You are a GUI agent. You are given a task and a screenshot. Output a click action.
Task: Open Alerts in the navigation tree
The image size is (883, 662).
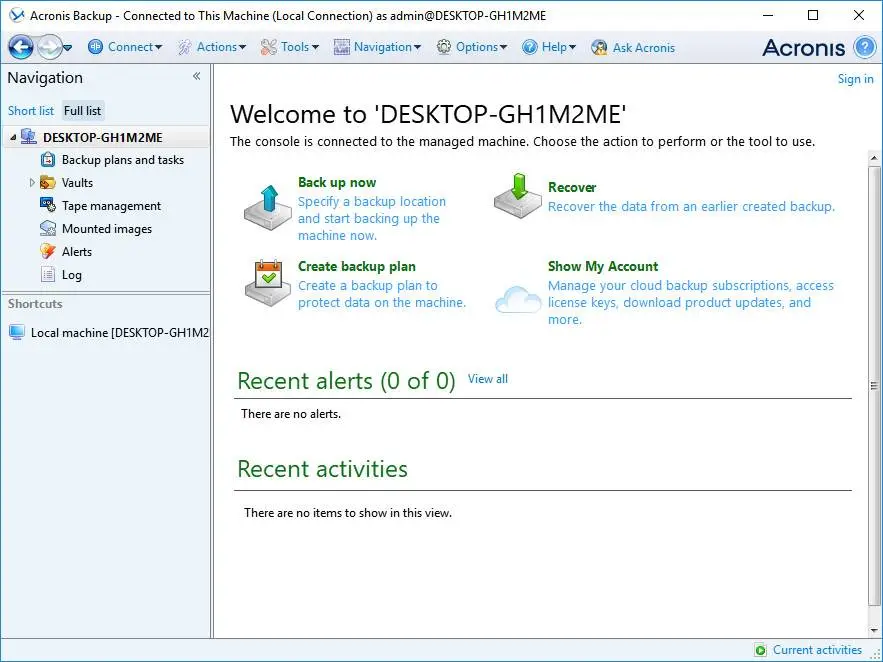pyautogui.click(x=77, y=252)
